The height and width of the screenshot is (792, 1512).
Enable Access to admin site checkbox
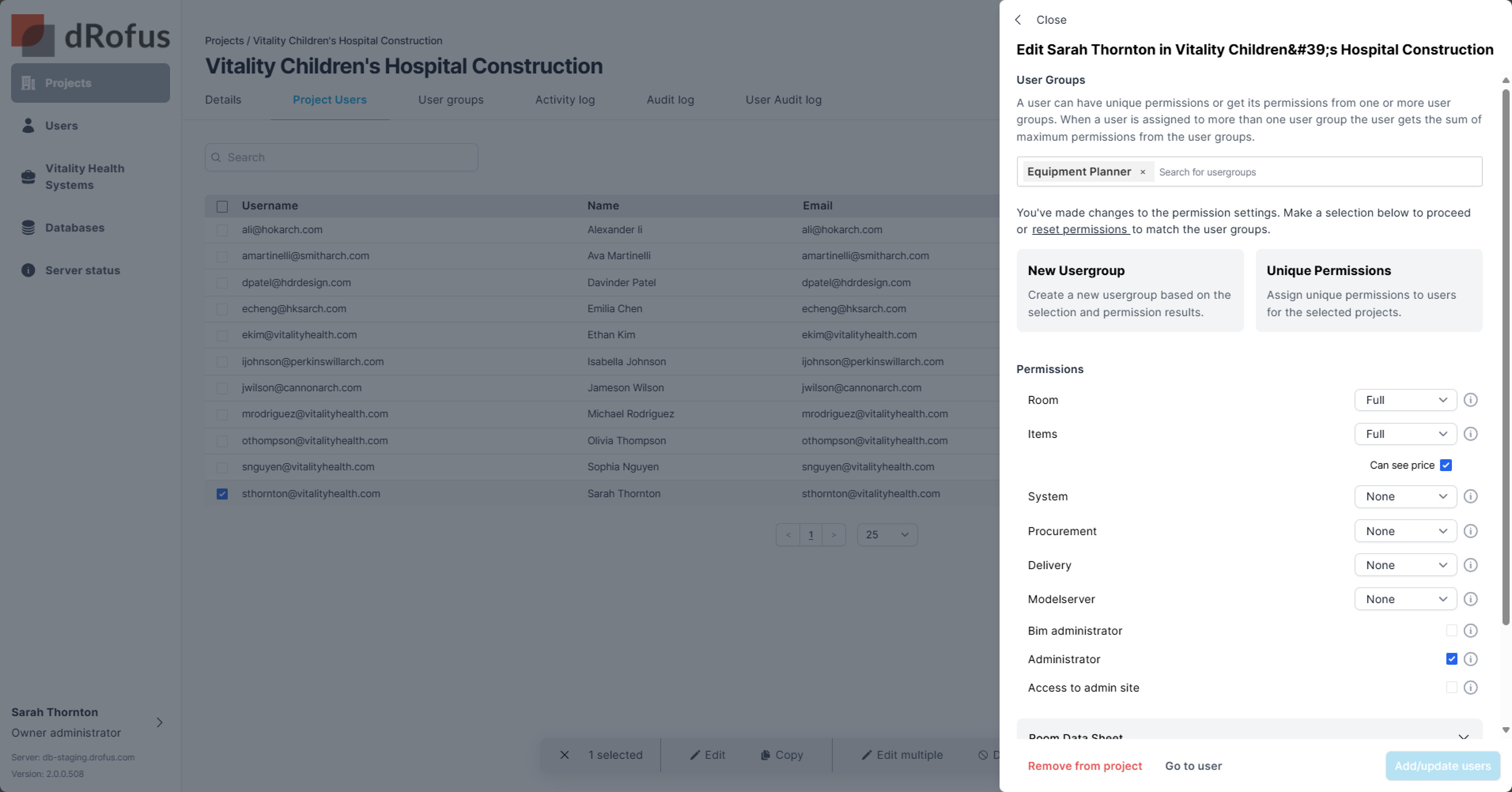(1452, 688)
